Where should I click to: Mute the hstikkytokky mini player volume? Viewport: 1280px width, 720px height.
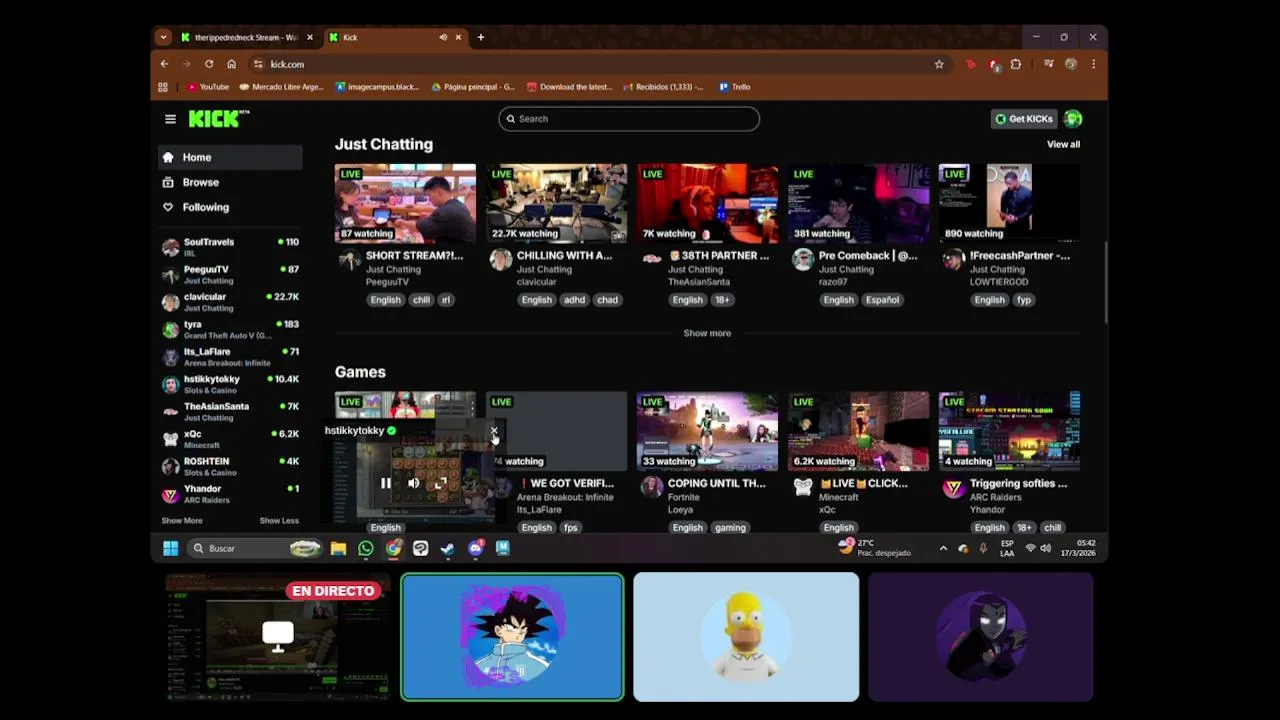[413, 483]
